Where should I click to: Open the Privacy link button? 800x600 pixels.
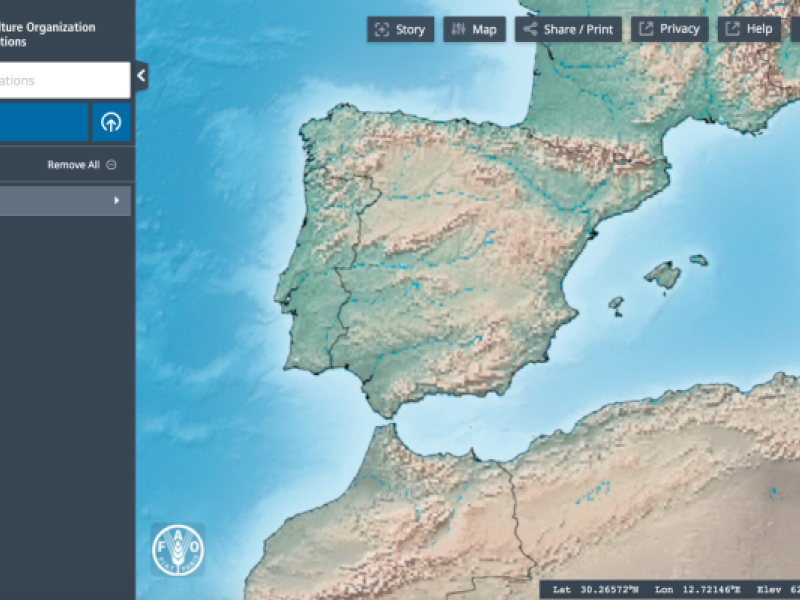(670, 29)
